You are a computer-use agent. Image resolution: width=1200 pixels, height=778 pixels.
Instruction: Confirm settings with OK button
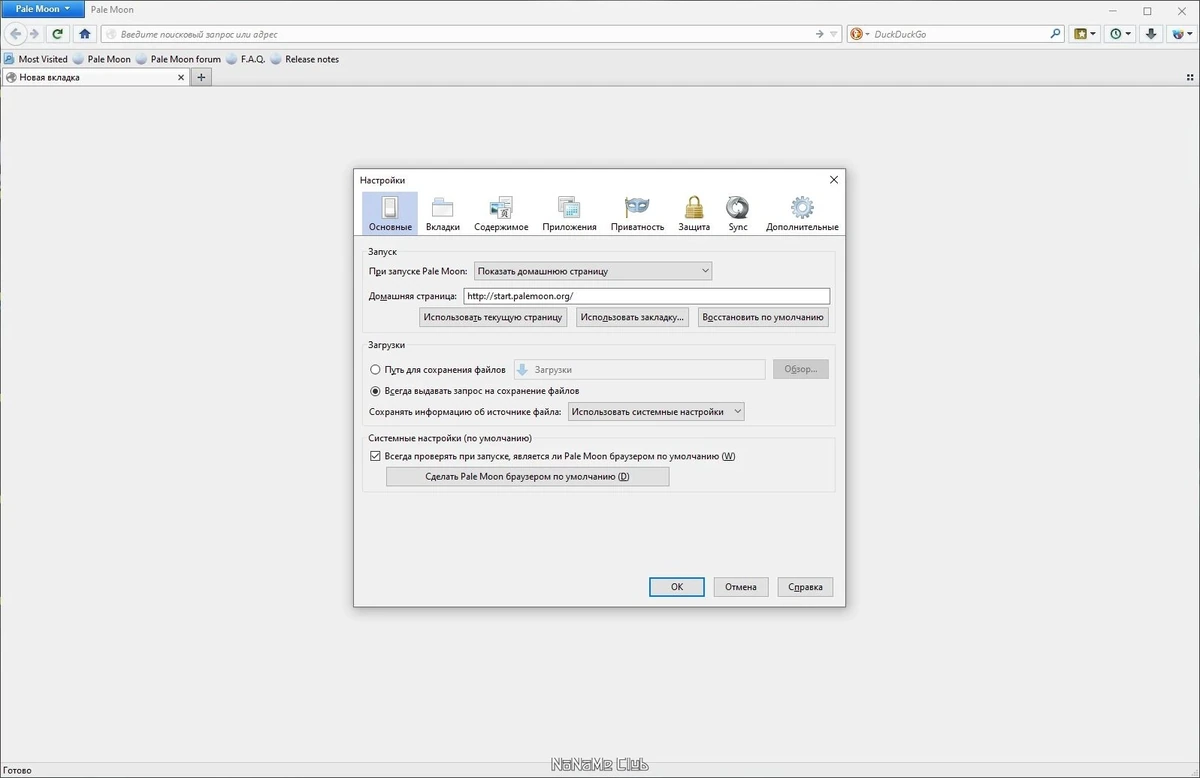click(x=677, y=587)
